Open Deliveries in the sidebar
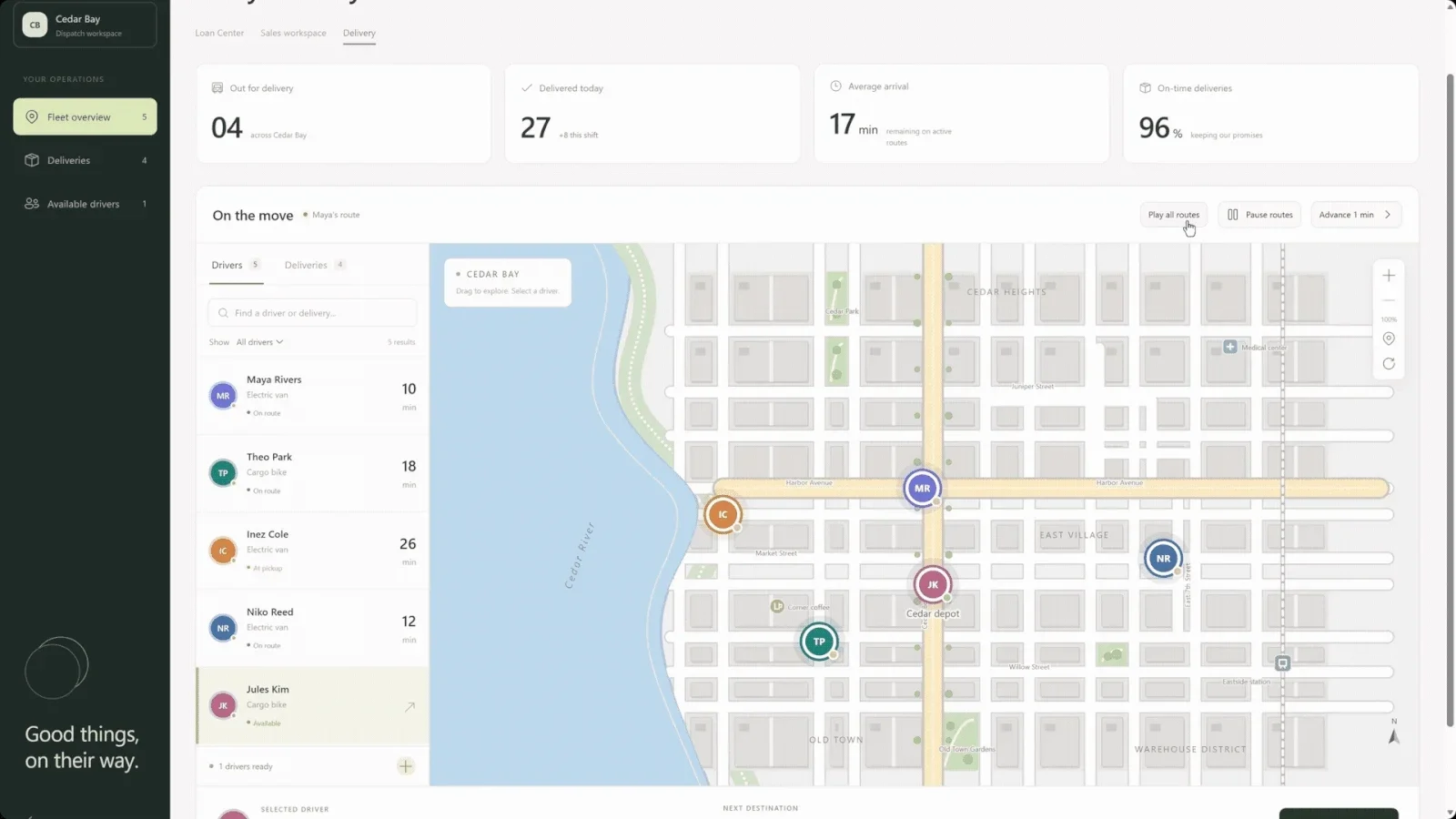Screen dimensions: 1456x819 click(85, 160)
